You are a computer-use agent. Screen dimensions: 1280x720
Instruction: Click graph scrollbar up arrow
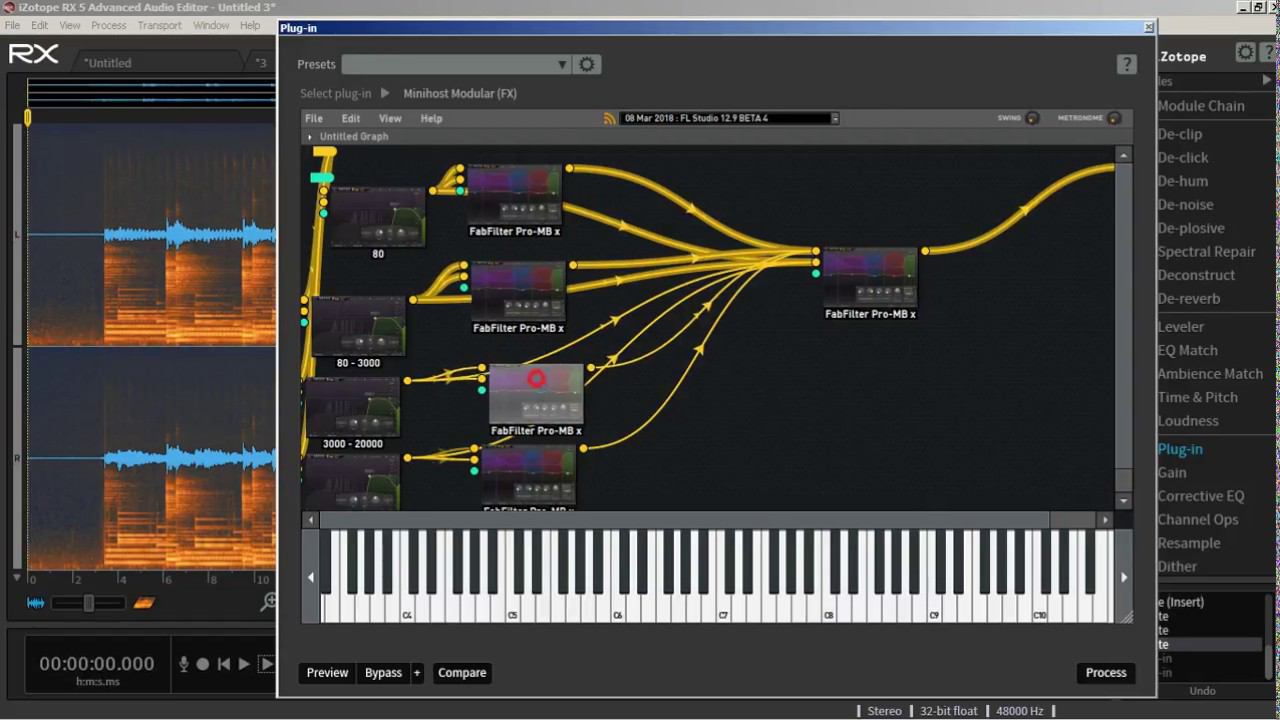pos(1124,155)
